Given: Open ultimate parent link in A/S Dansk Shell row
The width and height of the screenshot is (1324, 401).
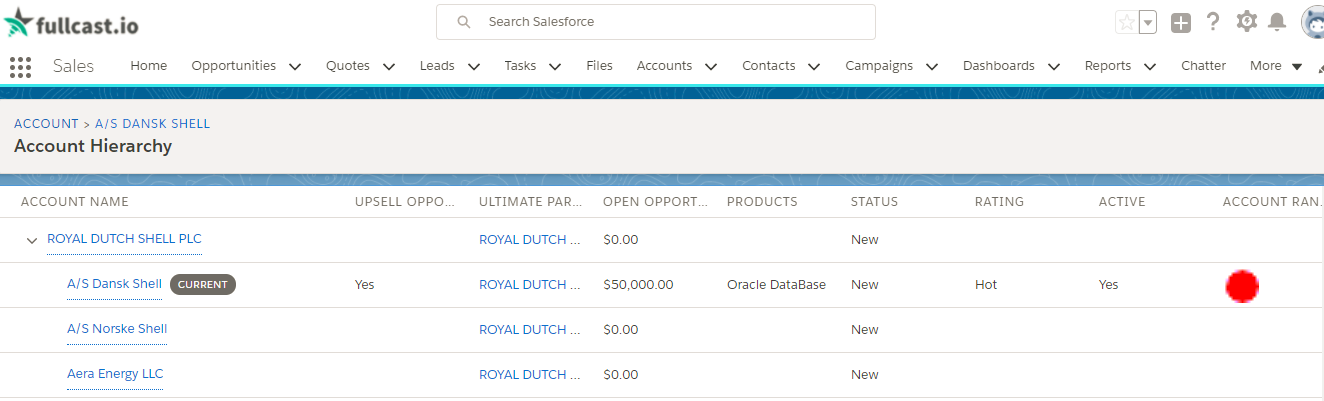Looking at the screenshot, I should (x=530, y=285).
